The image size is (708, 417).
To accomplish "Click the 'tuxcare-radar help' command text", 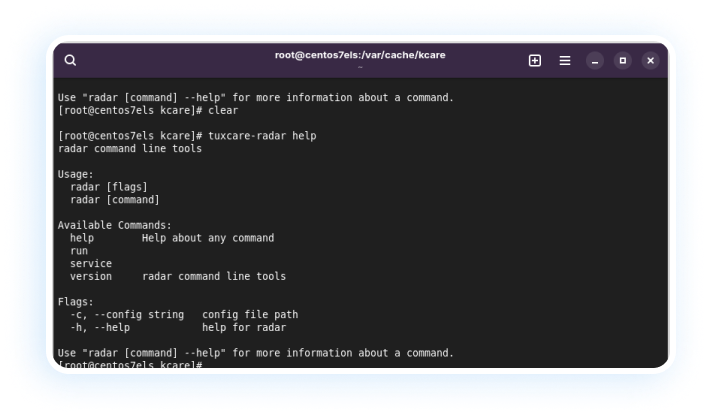I will click(262, 136).
